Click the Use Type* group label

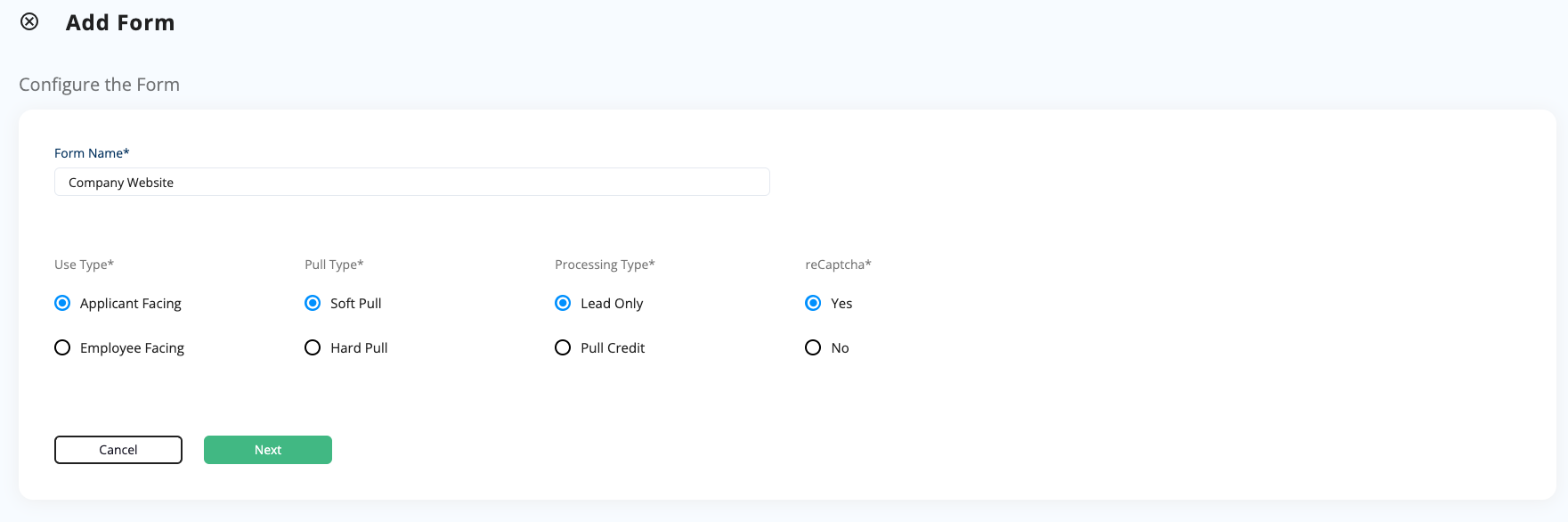[84, 265]
